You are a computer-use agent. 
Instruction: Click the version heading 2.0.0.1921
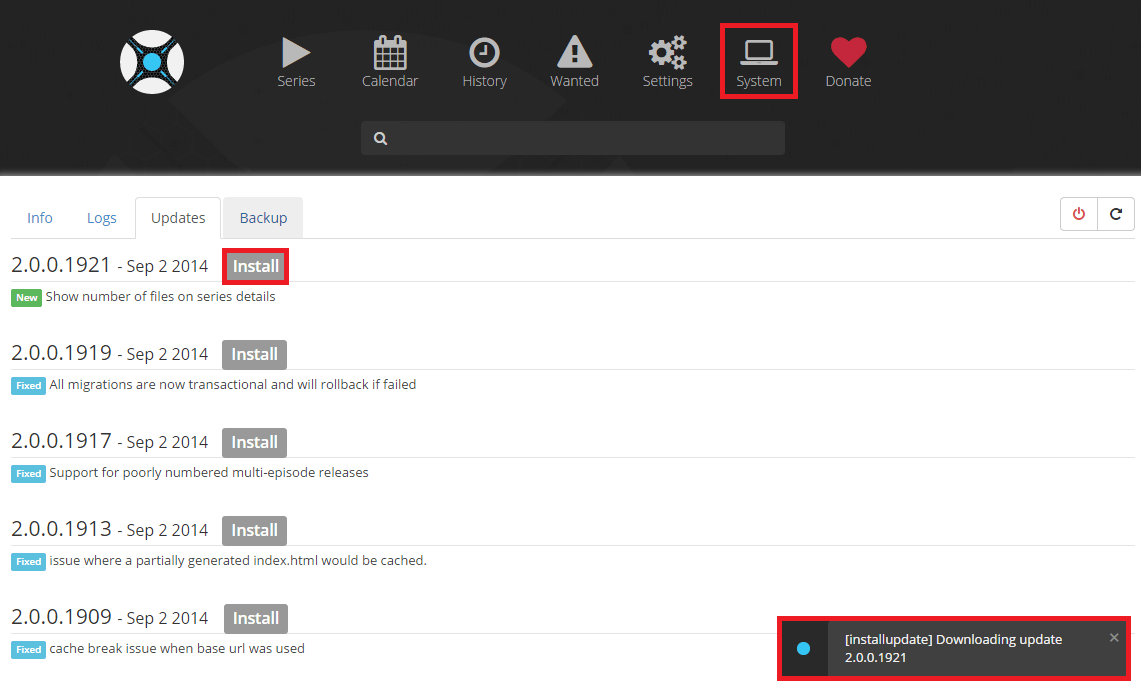tap(61, 265)
